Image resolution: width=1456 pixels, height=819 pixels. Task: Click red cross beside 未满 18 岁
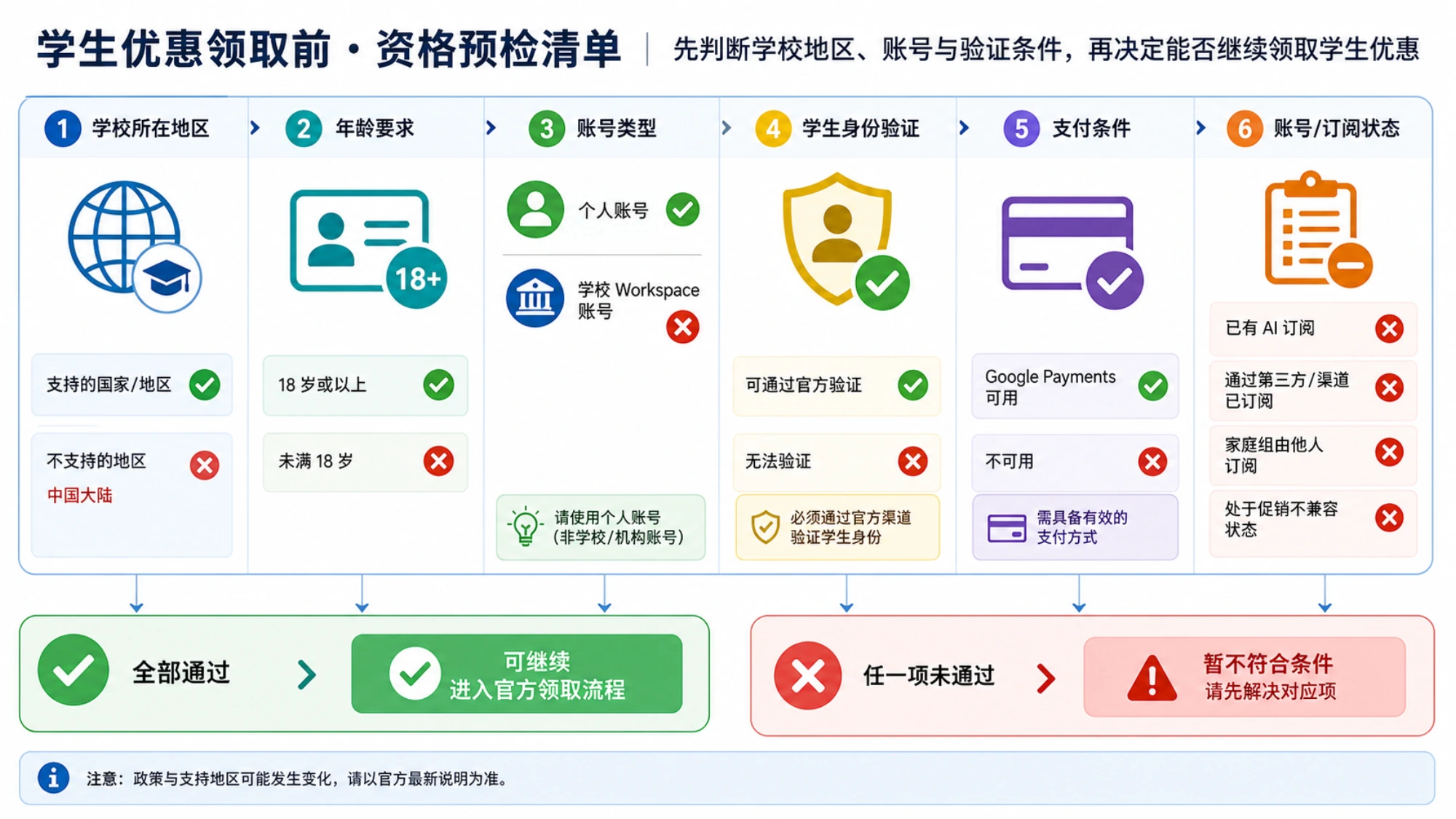click(x=439, y=461)
